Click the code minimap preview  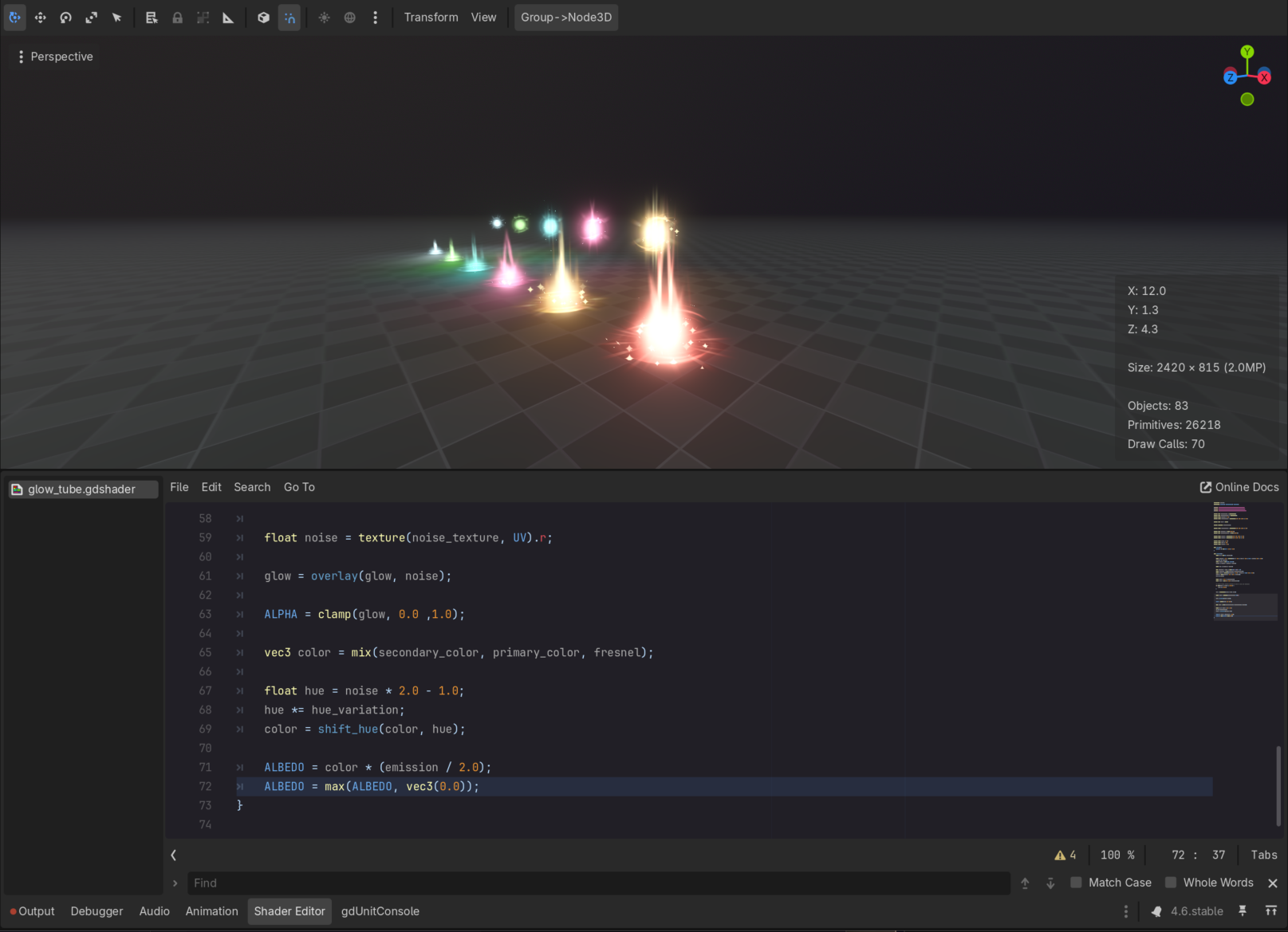click(1245, 560)
